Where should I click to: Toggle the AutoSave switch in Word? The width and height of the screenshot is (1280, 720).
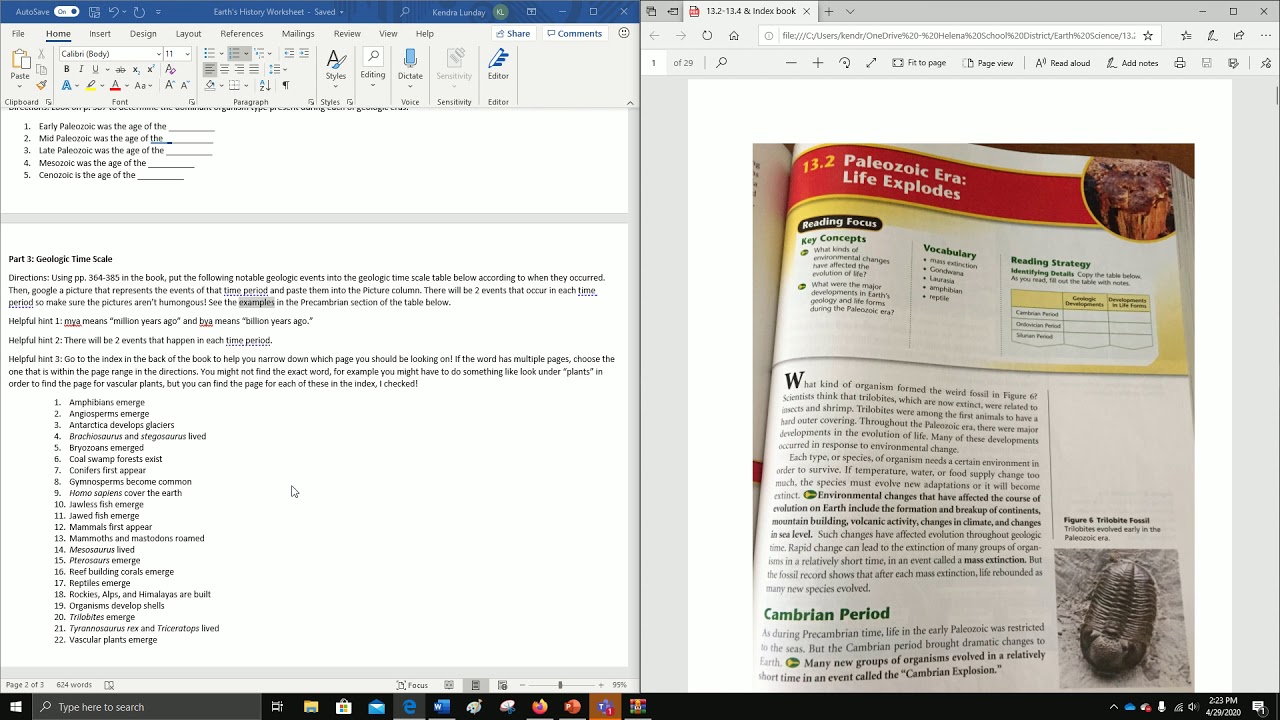click(67, 12)
